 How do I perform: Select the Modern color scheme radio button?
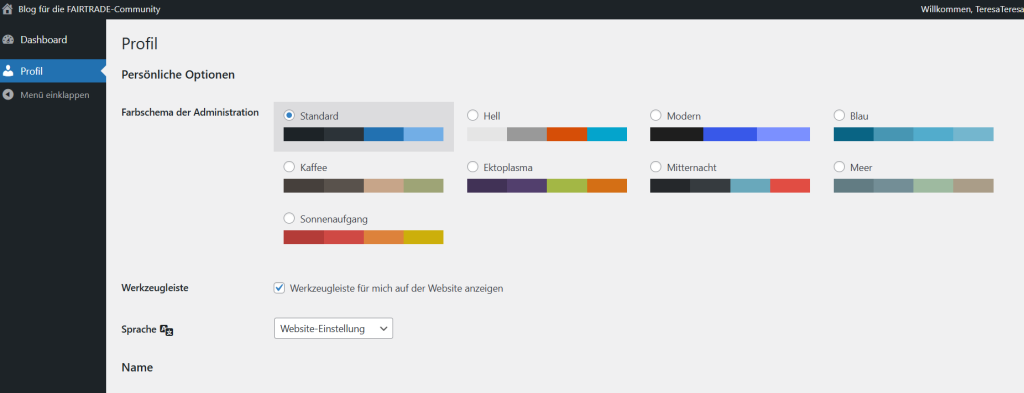coord(656,115)
